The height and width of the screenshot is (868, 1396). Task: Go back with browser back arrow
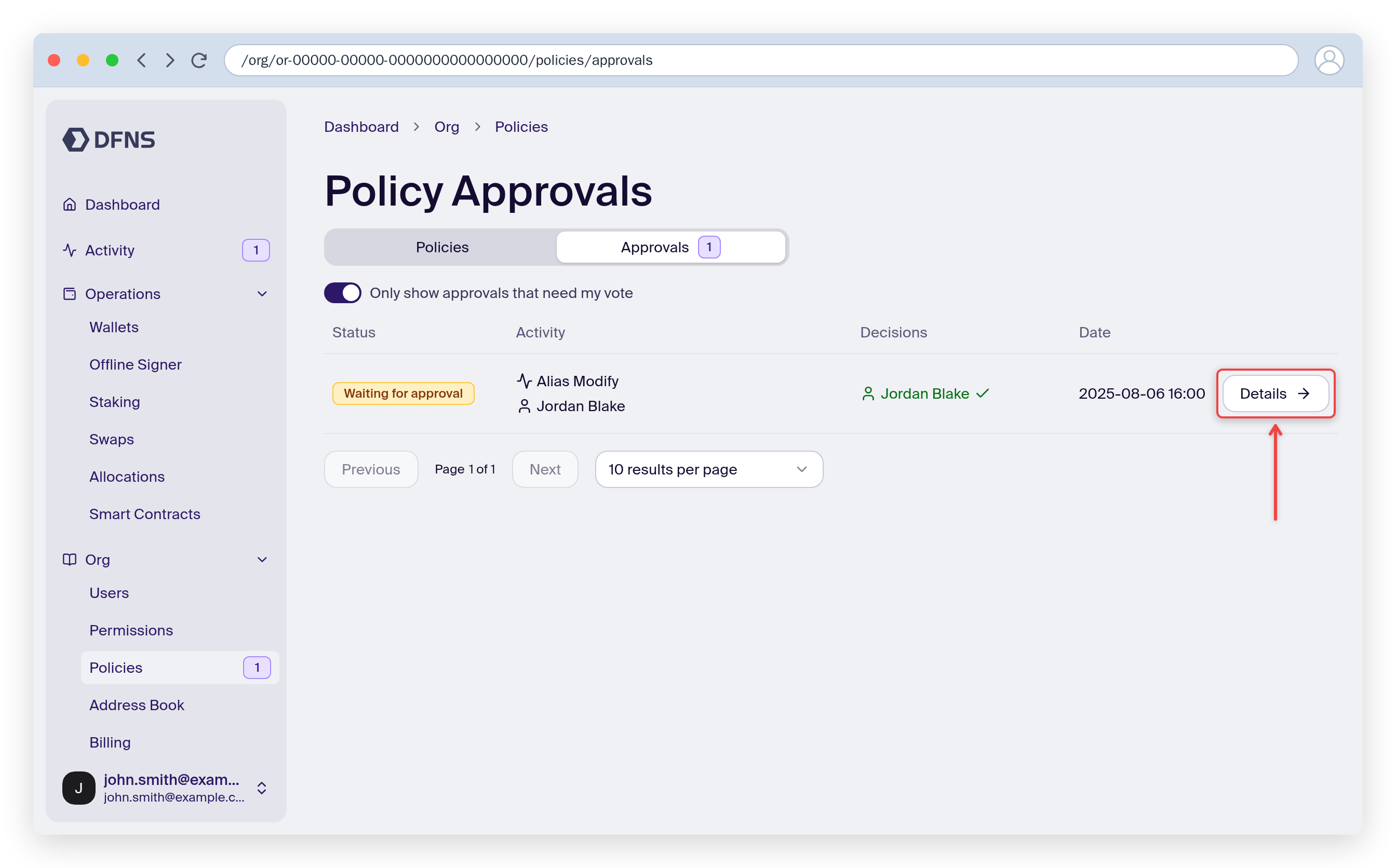pyautogui.click(x=142, y=60)
